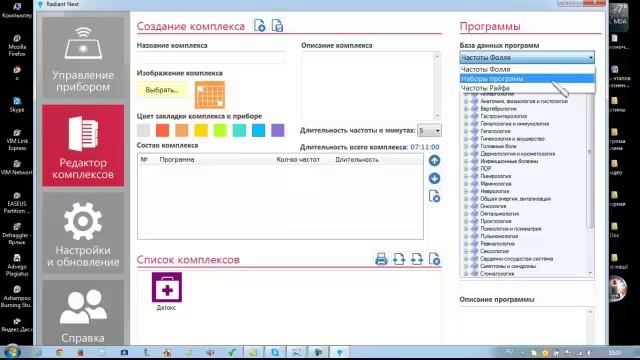The width and height of the screenshot is (640, 360).
Task: Select Ревматология in the programs tree
Action: (497, 244)
